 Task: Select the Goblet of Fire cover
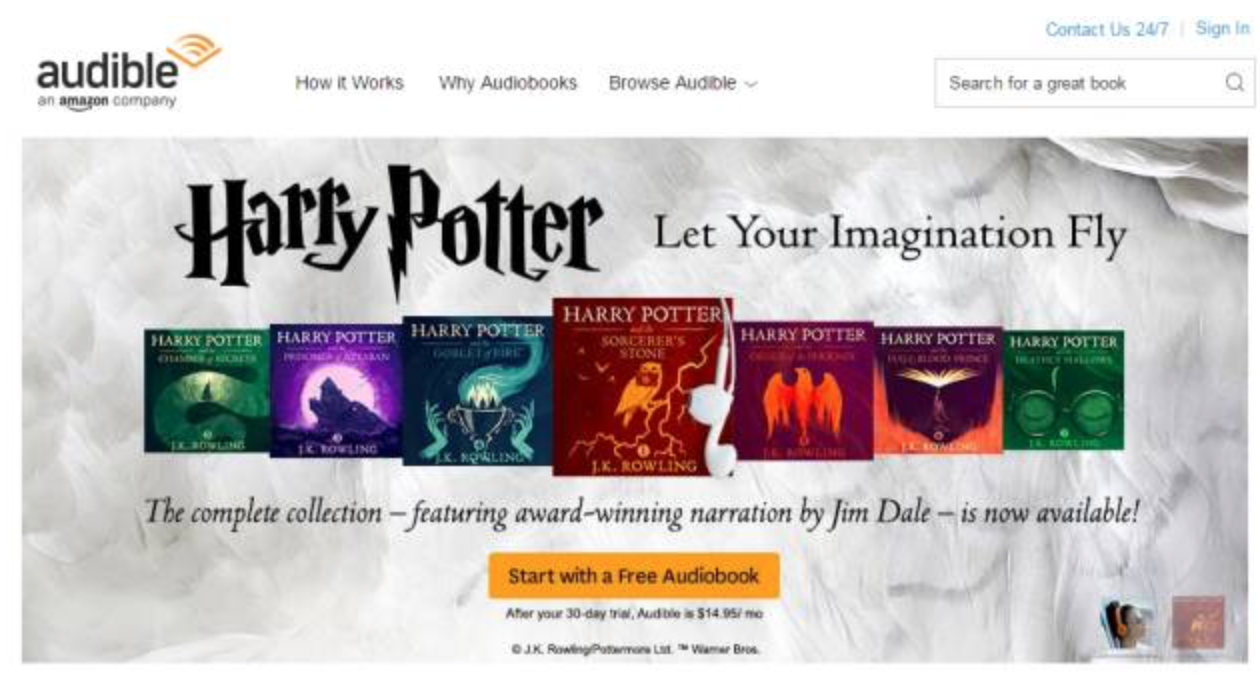tap(477, 391)
